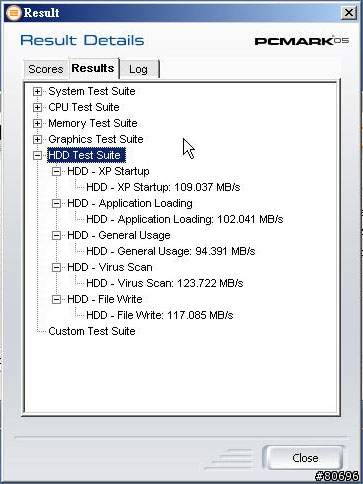The image size is (363, 484).
Task: Collapse the HDD - Virus Scan branch
Action: point(56,267)
